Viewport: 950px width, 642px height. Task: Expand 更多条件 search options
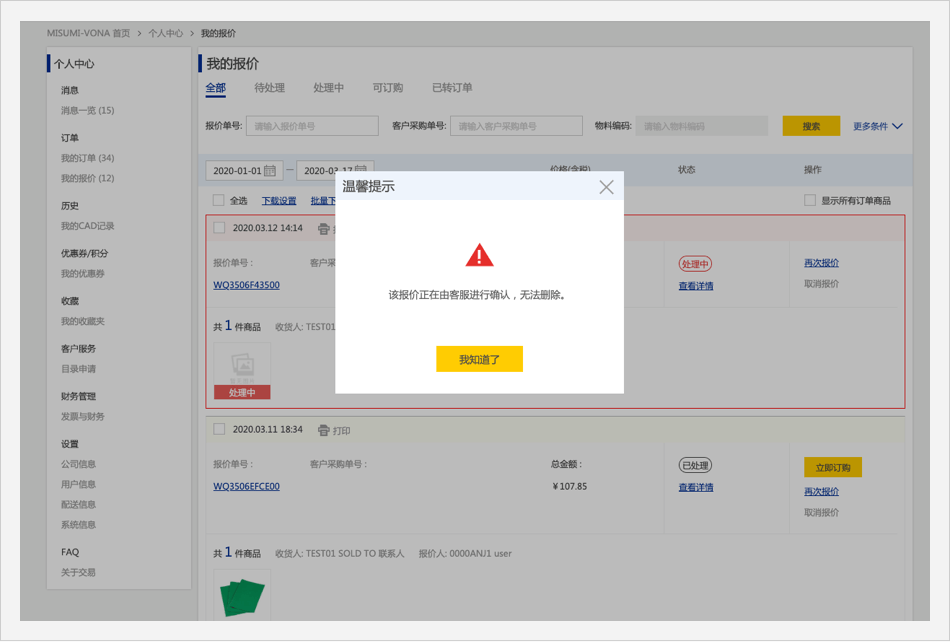(x=877, y=126)
